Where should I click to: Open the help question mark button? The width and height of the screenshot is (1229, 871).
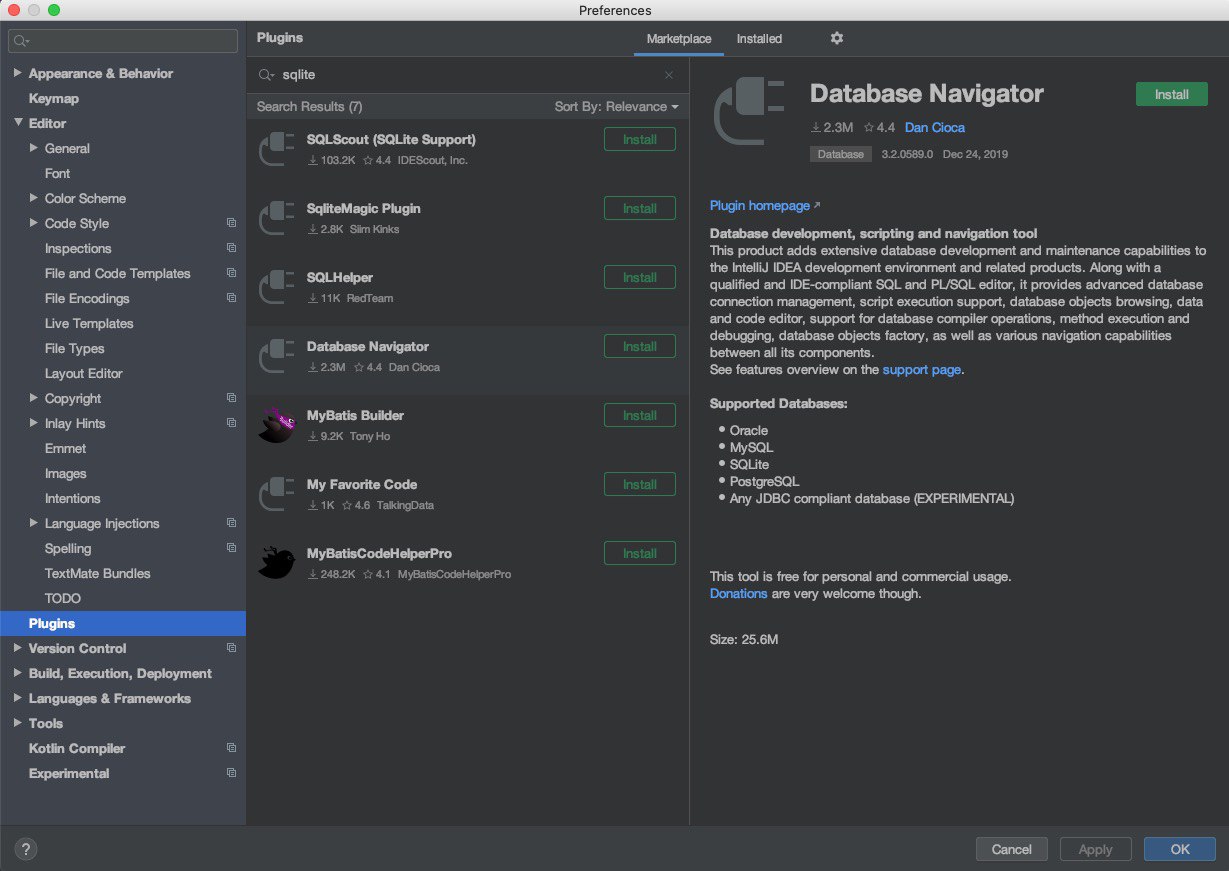tap(27, 849)
